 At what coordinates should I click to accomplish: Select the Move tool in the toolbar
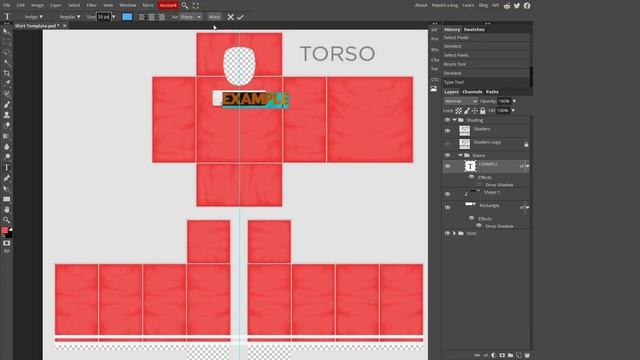[7, 31]
